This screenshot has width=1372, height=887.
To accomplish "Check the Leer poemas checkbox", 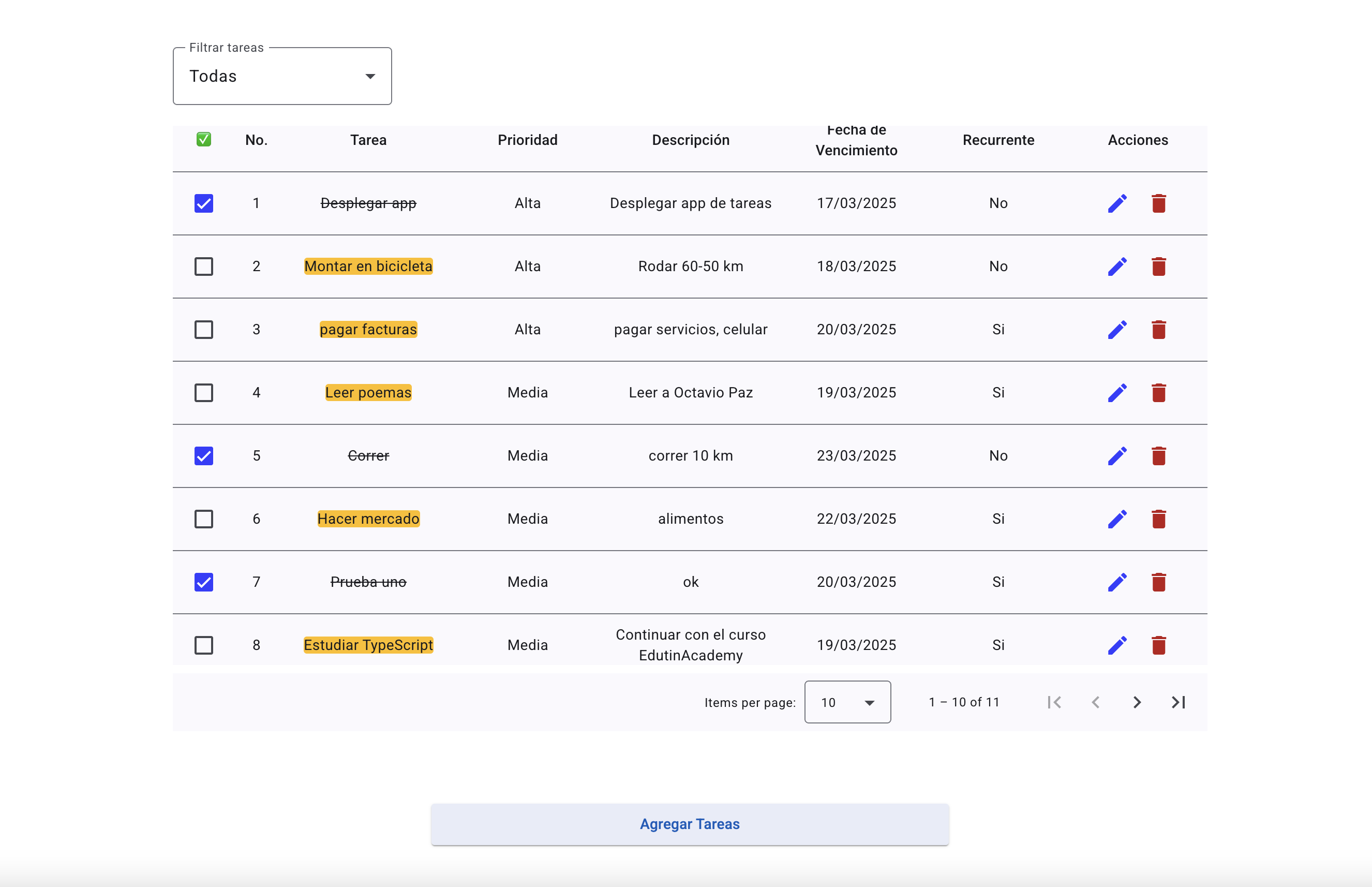I will coord(204,393).
